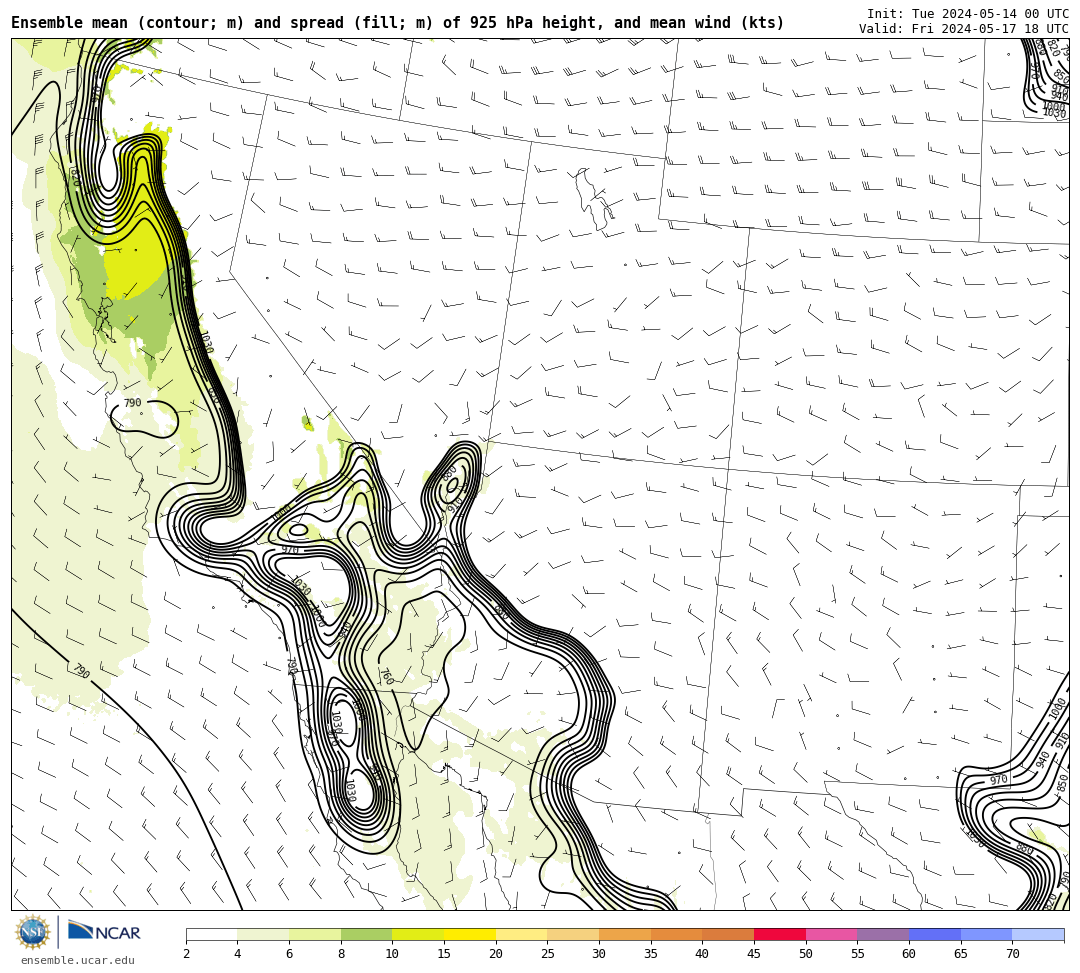Click the 760 contour label on the map
The width and height of the screenshot is (1080, 973).
386,676
